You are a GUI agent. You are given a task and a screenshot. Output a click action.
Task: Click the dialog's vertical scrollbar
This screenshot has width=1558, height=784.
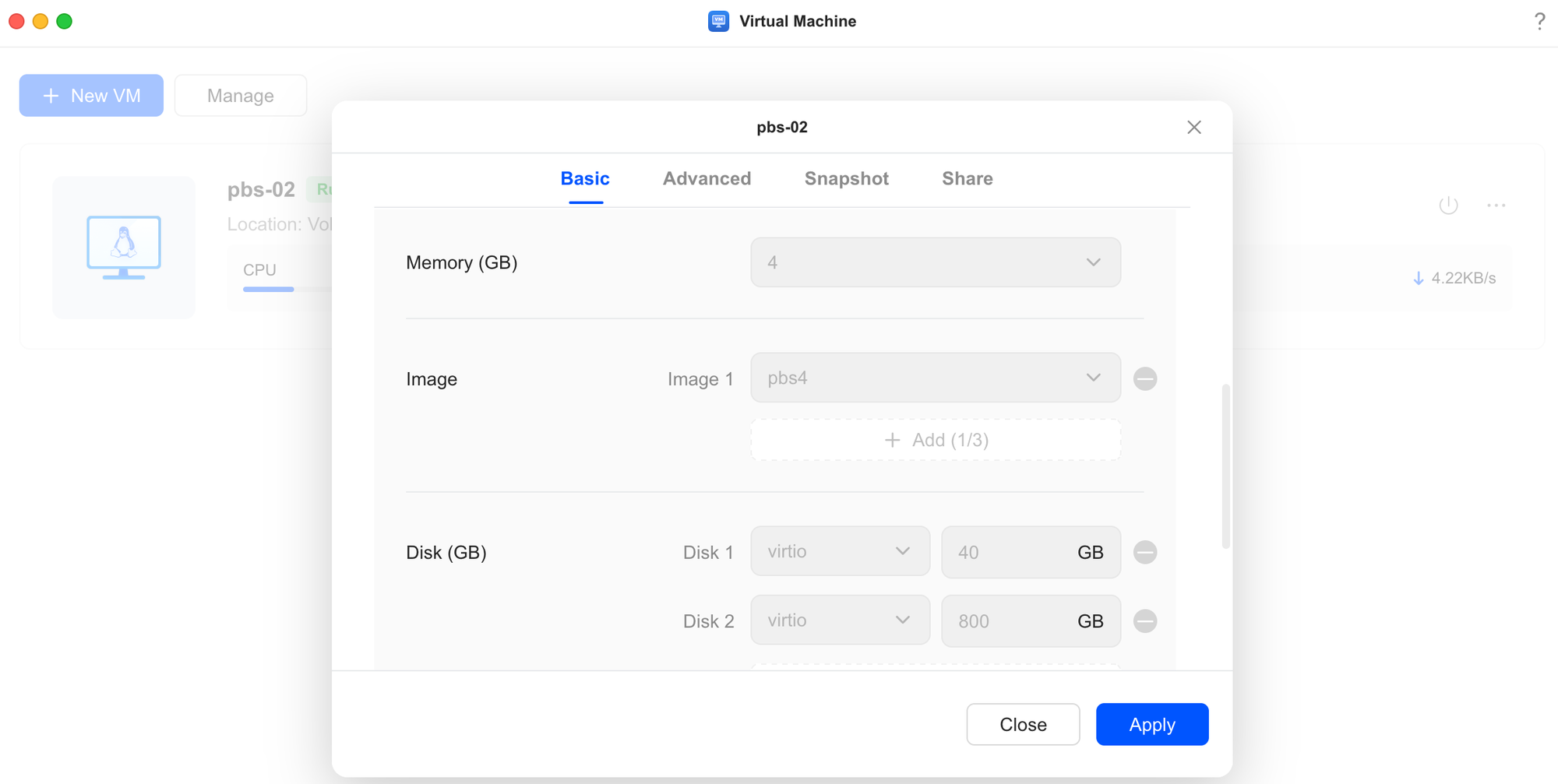point(1225,466)
